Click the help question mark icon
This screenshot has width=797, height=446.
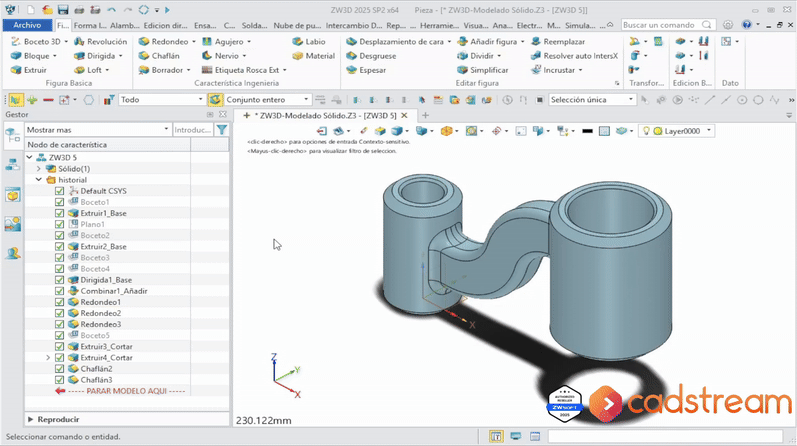(746, 25)
